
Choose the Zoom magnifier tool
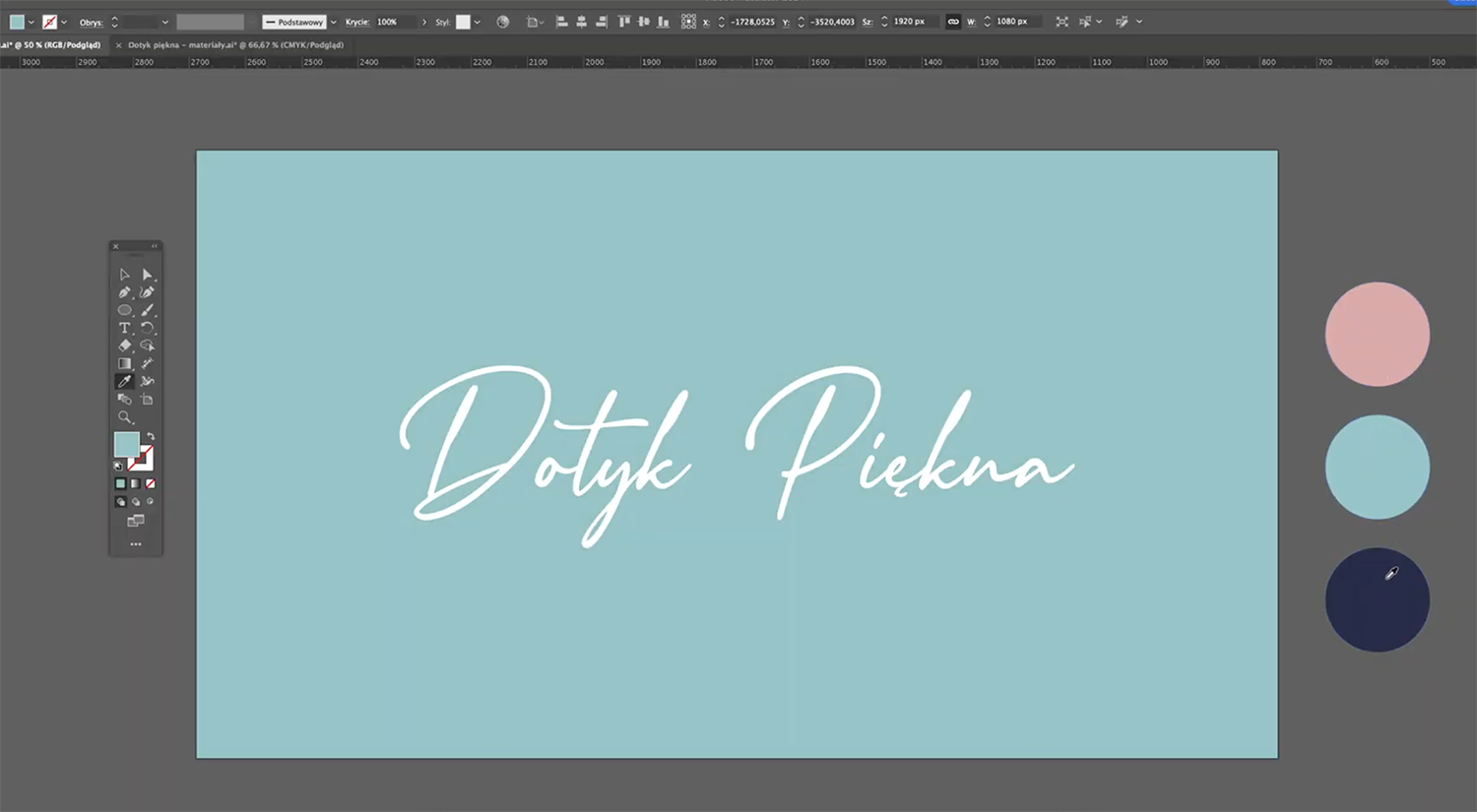pyautogui.click(x=124, y=417)
